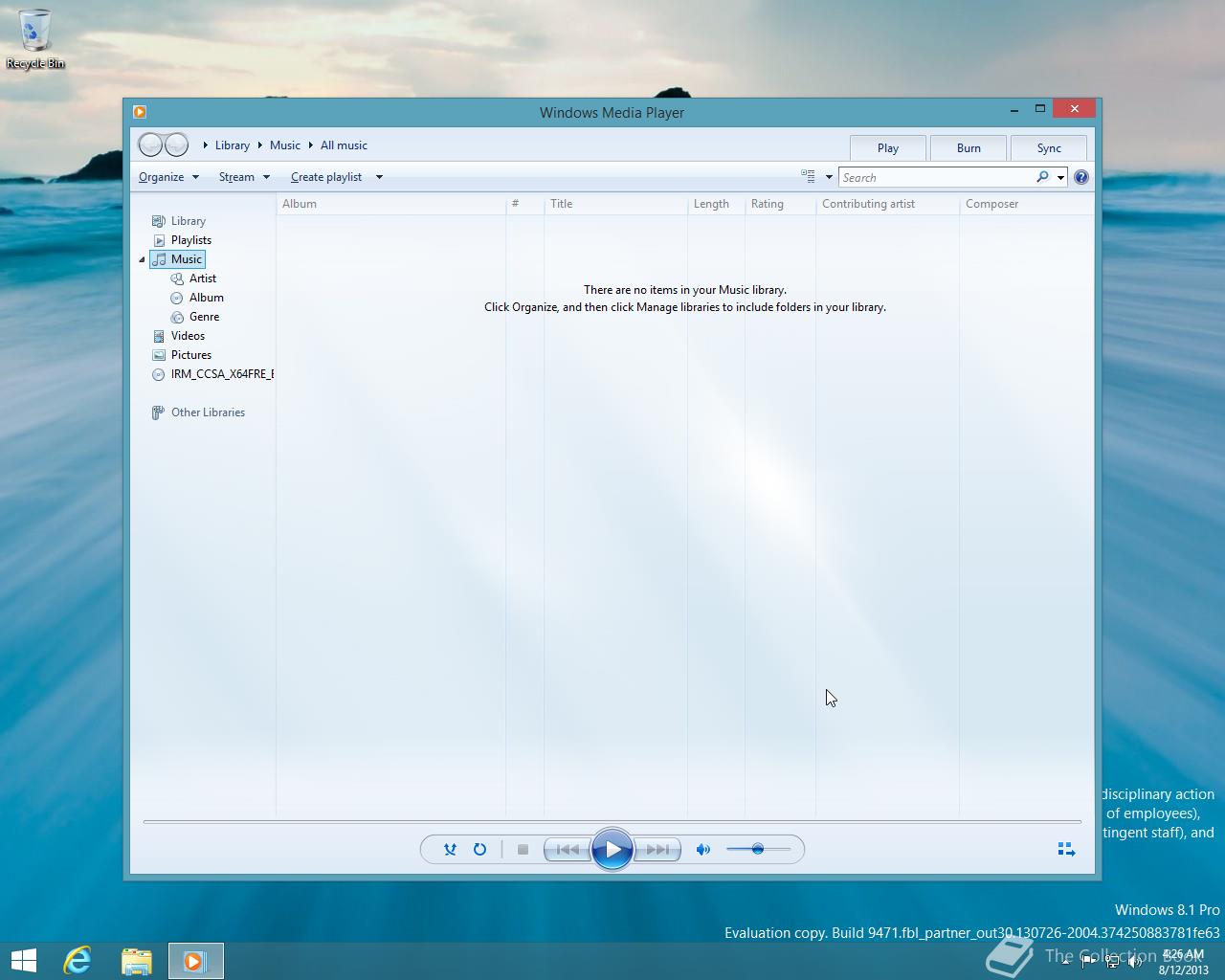Expand breadcrumb arrow before All music
This screenshot has width=1225, height=980.
pyautogui.click(x=311, y=145)
